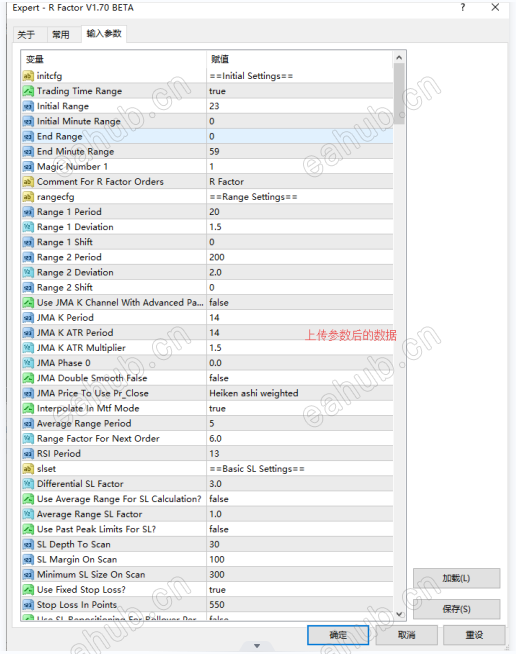Click the 重设 (Reset) button
The image size is (516, 654).
click(474, 635)
